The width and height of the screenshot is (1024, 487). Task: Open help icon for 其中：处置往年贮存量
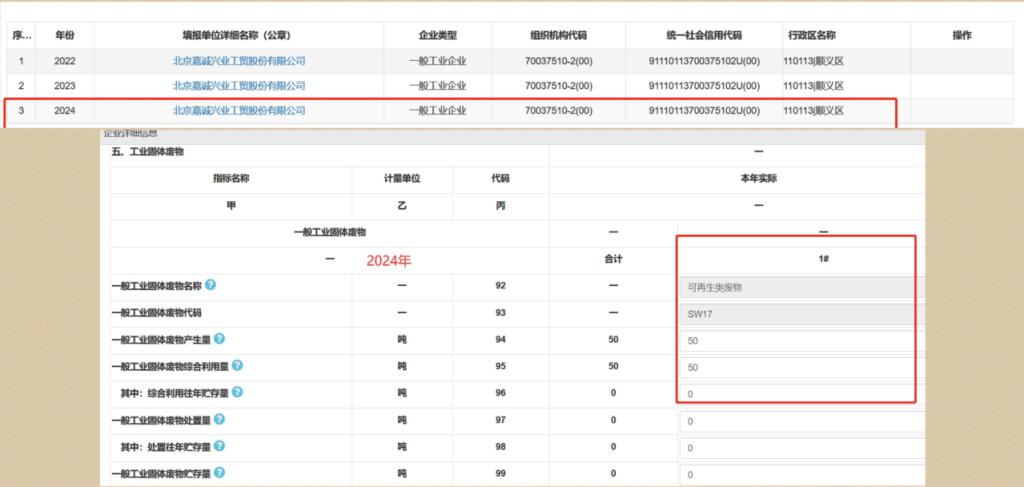[219, 445]
